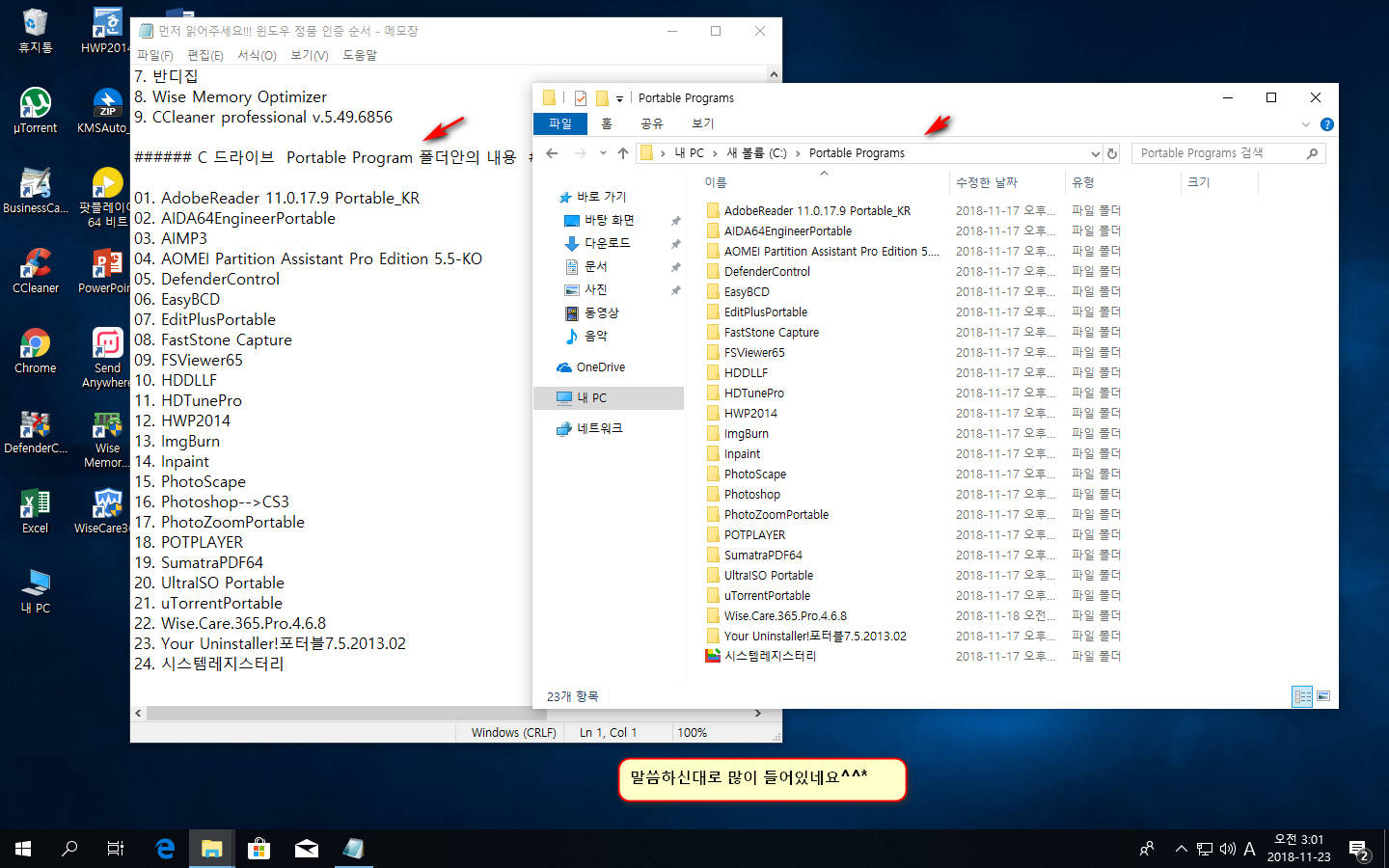Select 다운로드 in navigation pane

click(x=608, y=244)
